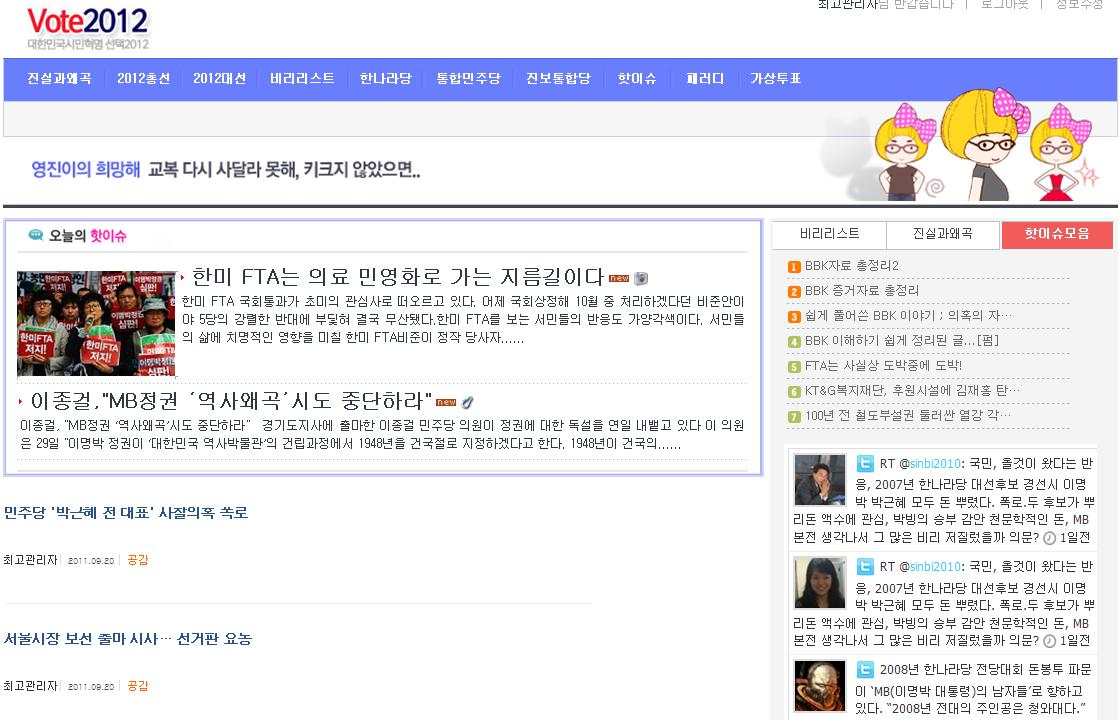Screen dimensions: 1120x720
Task: Open the 2012대선 menu item
Action: tap(219, 79)
